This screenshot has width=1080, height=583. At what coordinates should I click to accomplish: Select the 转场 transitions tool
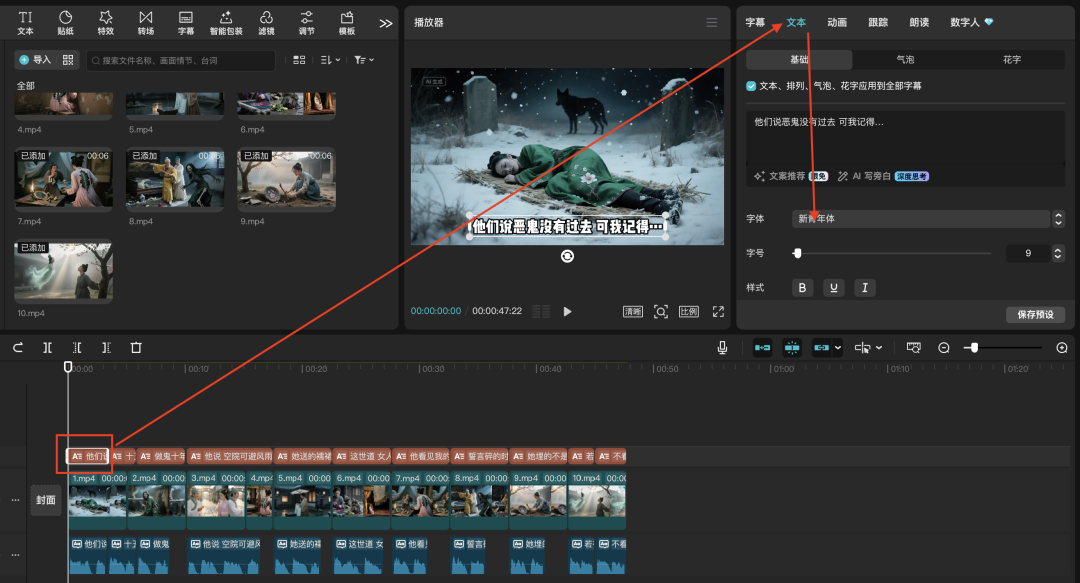point(146,22)
